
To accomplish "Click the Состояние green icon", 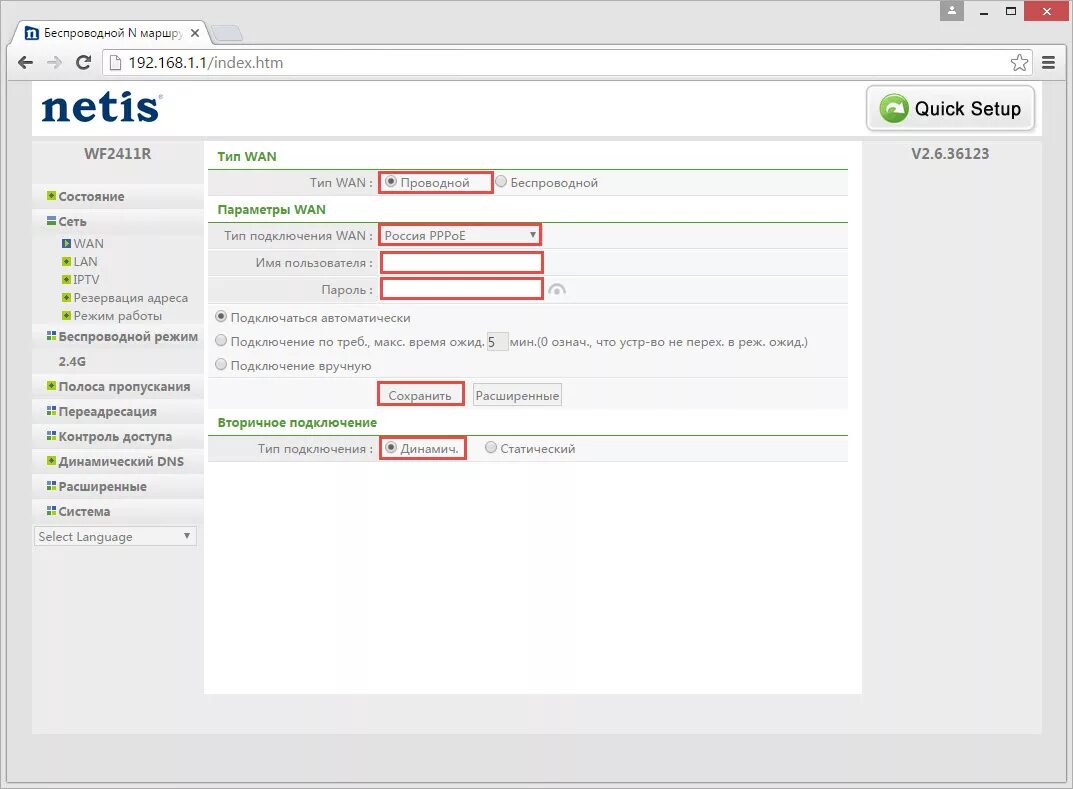I will (x=51, y=196).
